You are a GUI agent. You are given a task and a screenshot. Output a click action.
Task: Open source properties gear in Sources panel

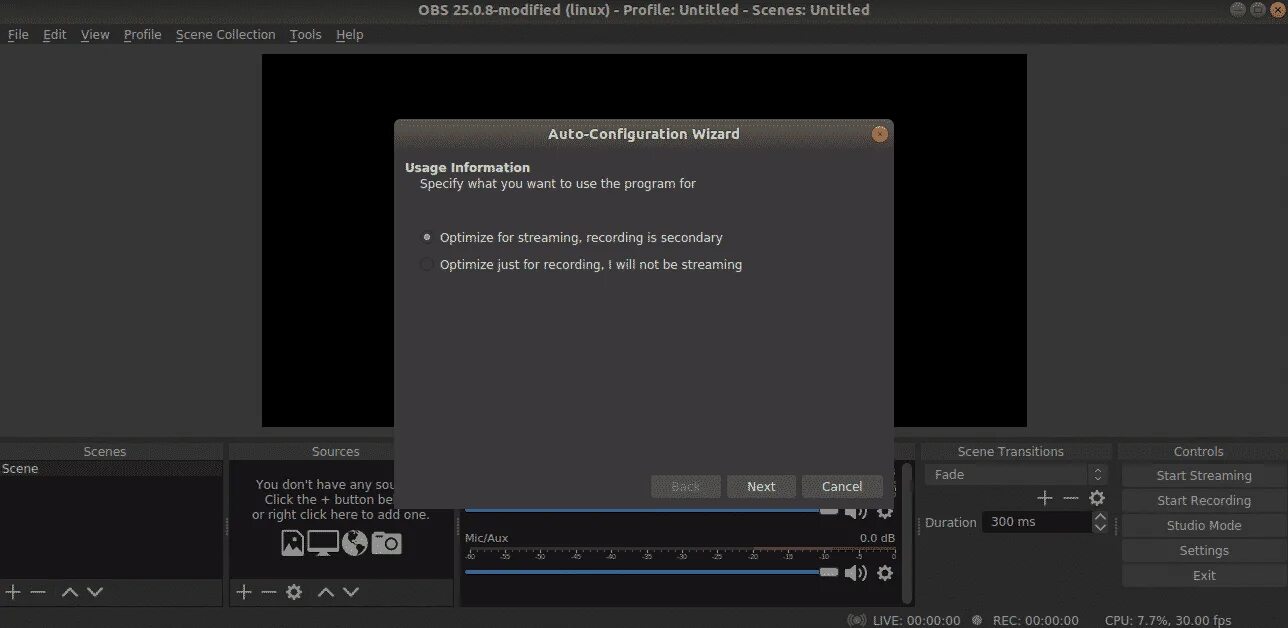(x=294, y=592)
